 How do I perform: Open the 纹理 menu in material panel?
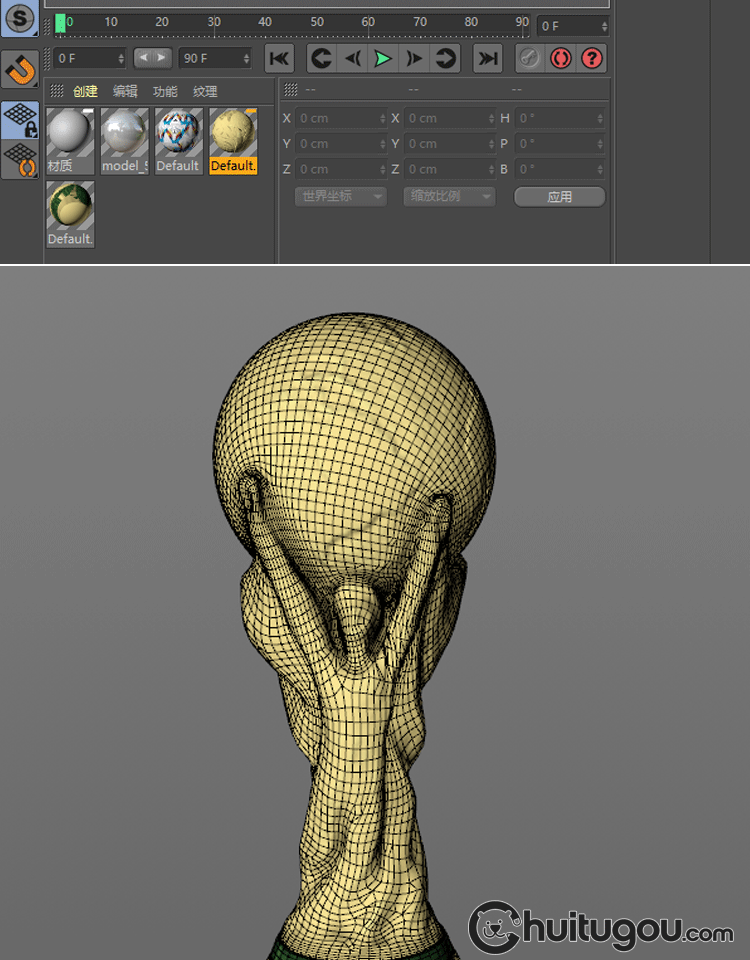click(205, 91)
